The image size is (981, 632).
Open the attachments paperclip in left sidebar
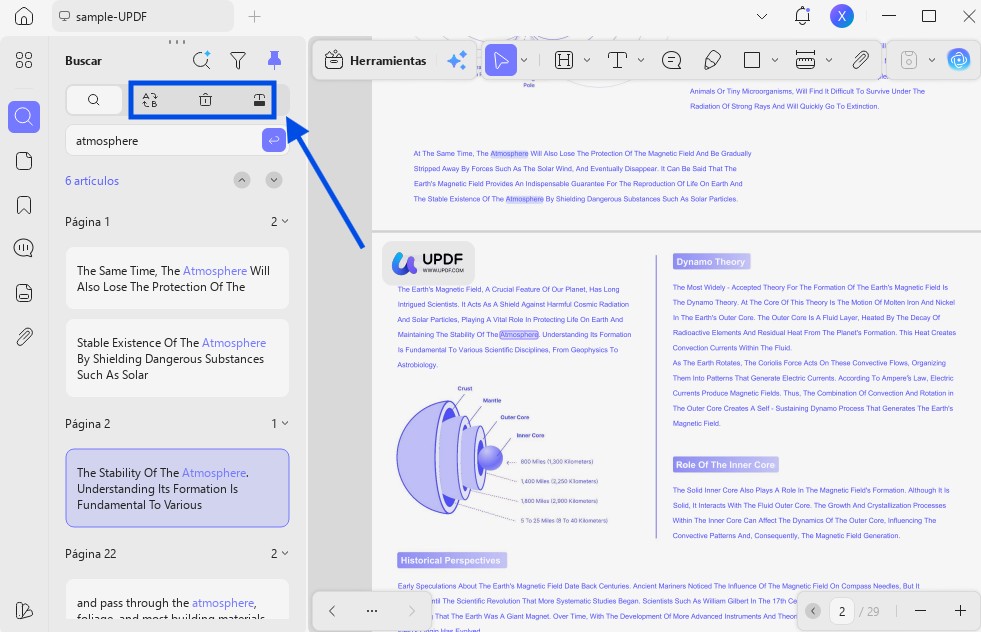24,337
